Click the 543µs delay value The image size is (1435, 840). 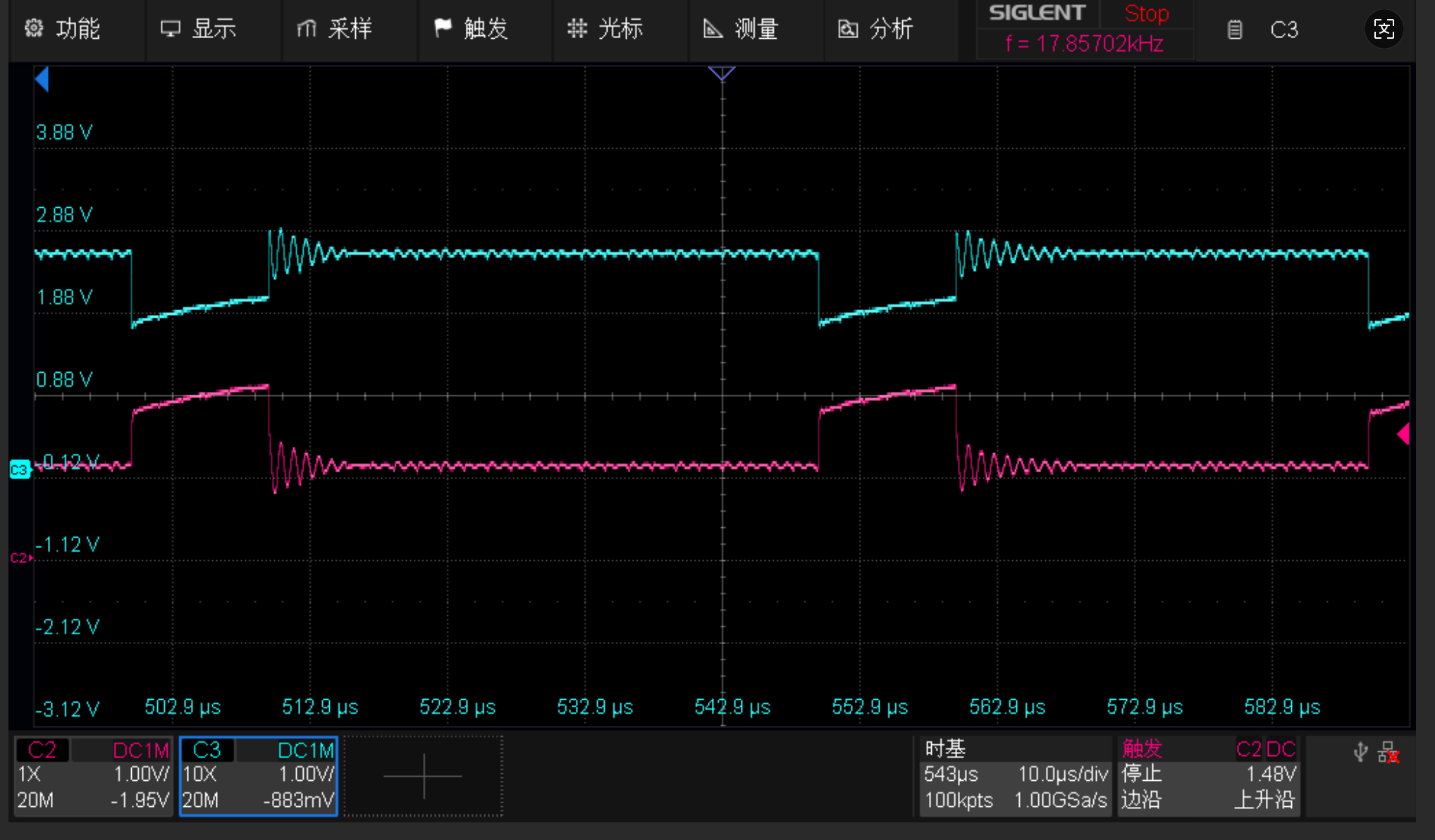point(951,774)
